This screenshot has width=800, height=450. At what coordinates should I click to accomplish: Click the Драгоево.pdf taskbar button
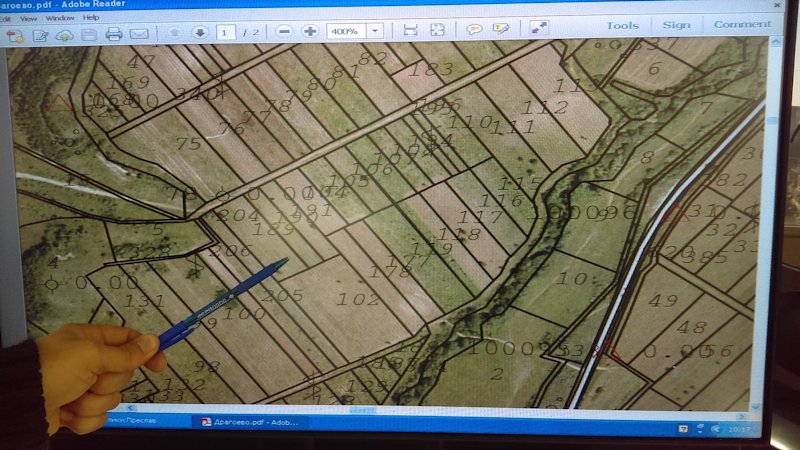[x=250, y=422]
